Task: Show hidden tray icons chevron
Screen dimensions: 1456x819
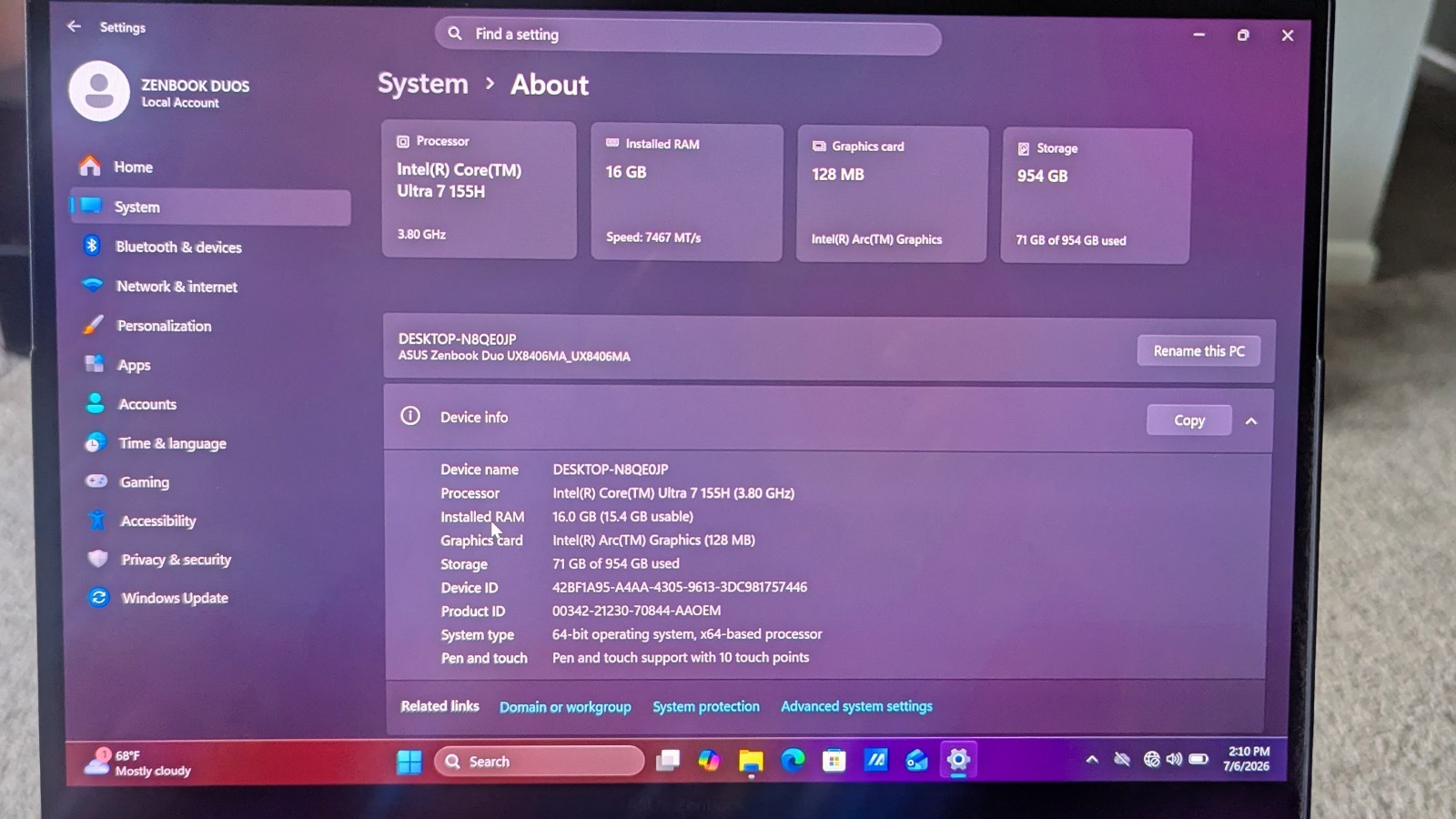Action: [1092, 759]
